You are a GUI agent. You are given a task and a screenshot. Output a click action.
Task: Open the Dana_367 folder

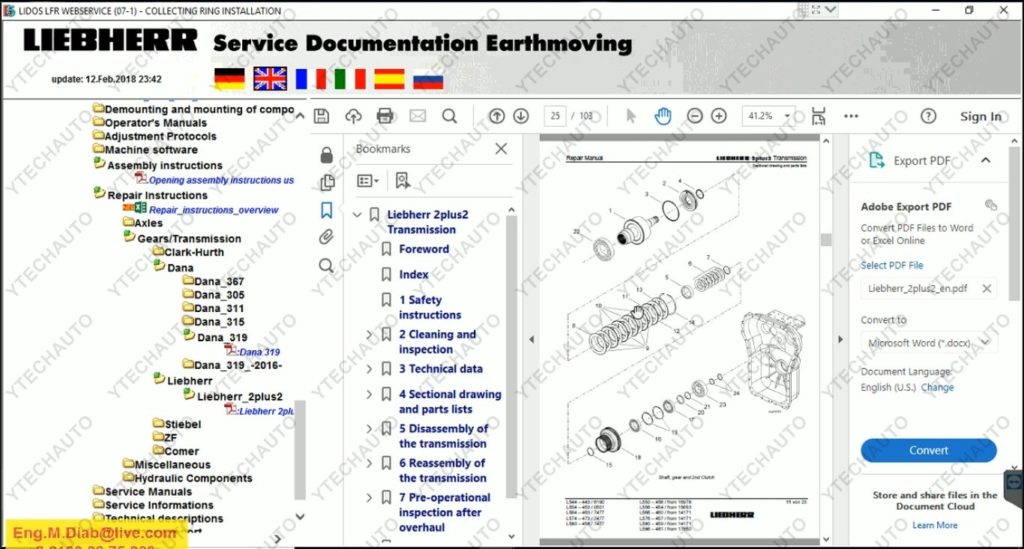point(218,281)
